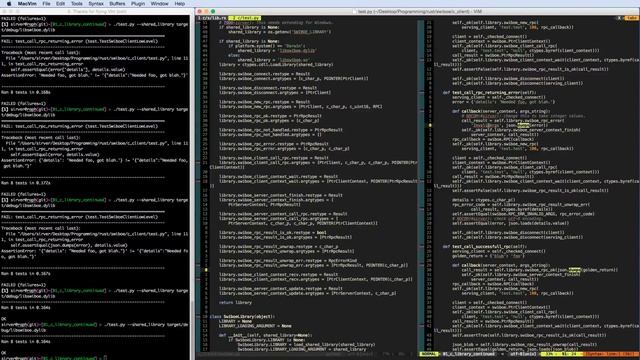Image resolution: width=640 pixels, height=360 pixels.
Task: Click the NORMAL mode indicator in the statusline
Action: point(429,354)
